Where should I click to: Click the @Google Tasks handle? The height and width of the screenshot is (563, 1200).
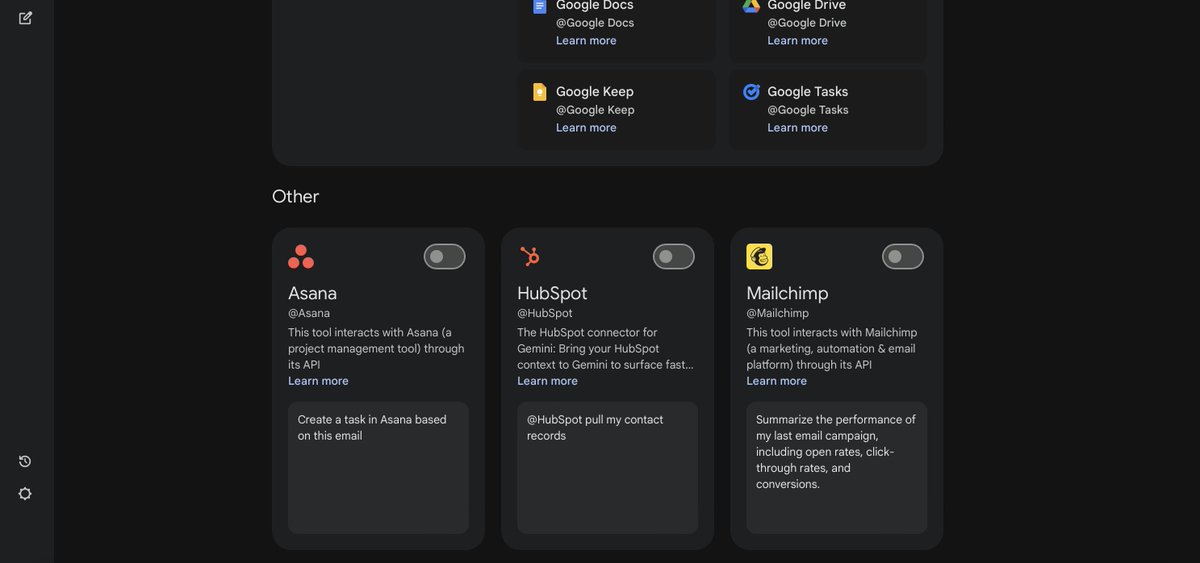click(x=808, y=110)
